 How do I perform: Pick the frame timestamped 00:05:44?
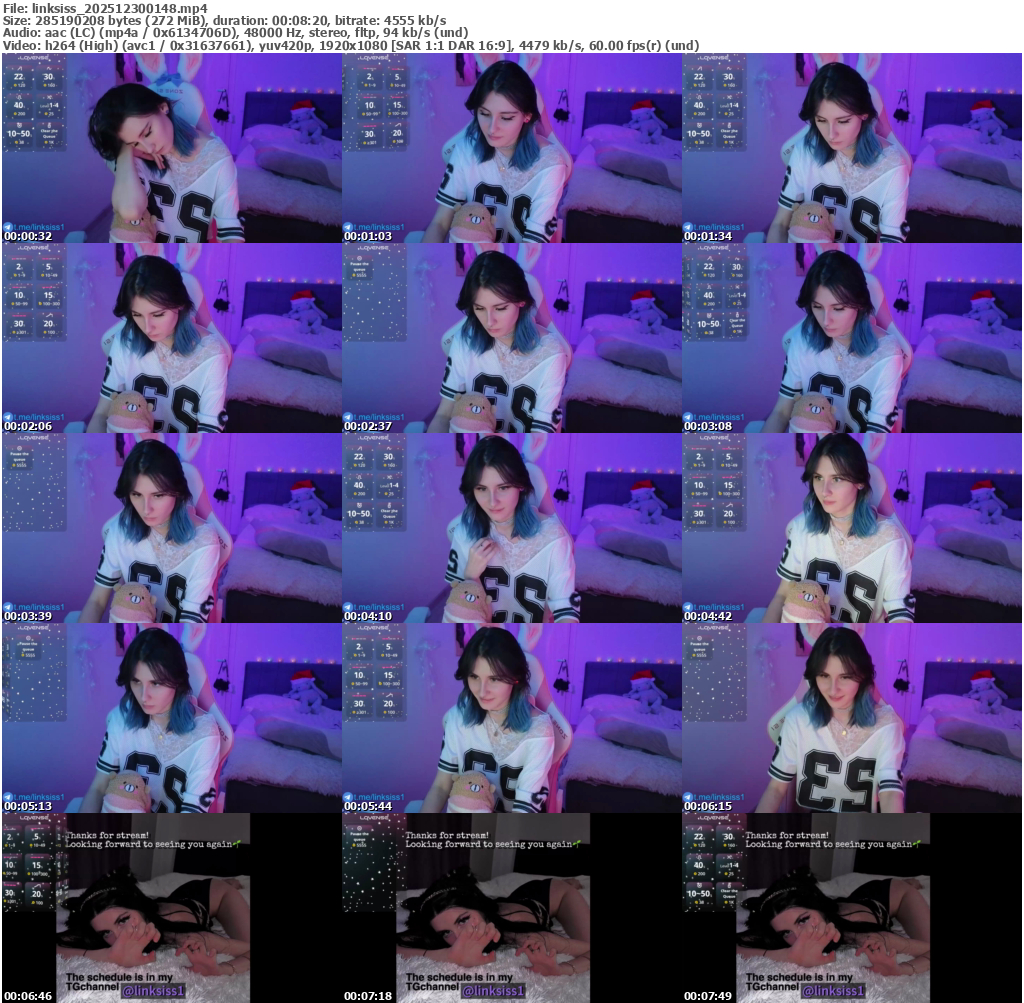coord(512,718)
